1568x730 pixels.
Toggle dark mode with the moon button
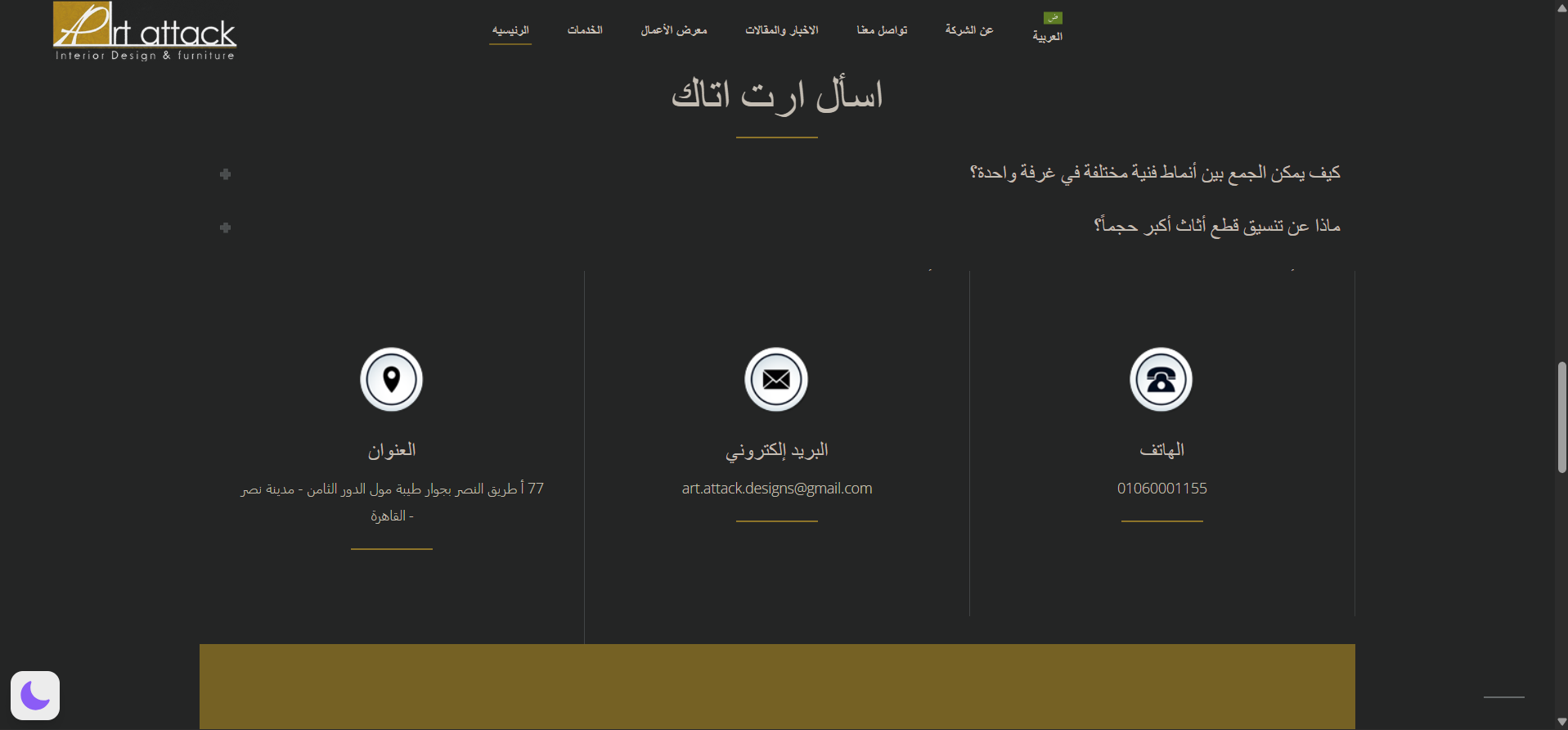point(35,696)
